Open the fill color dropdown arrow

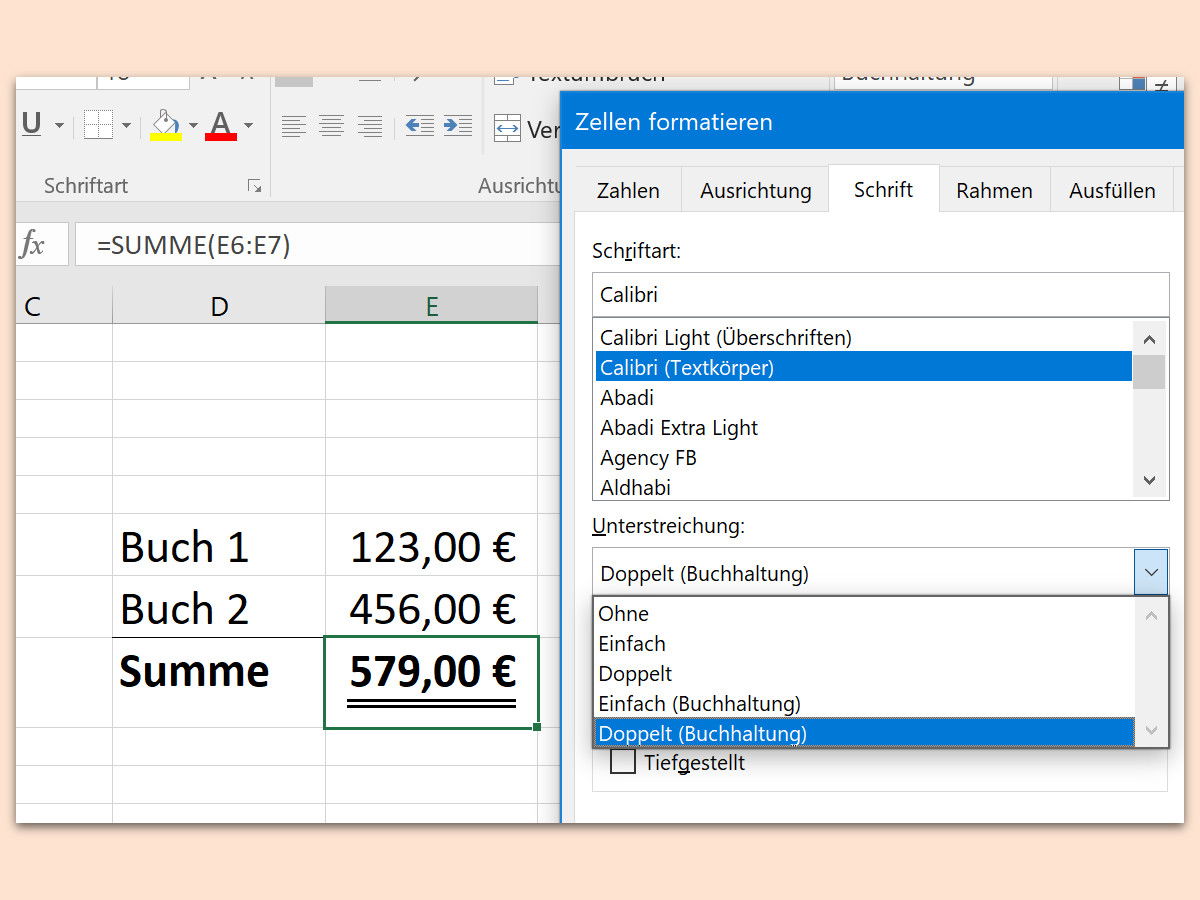click(193, 126)
